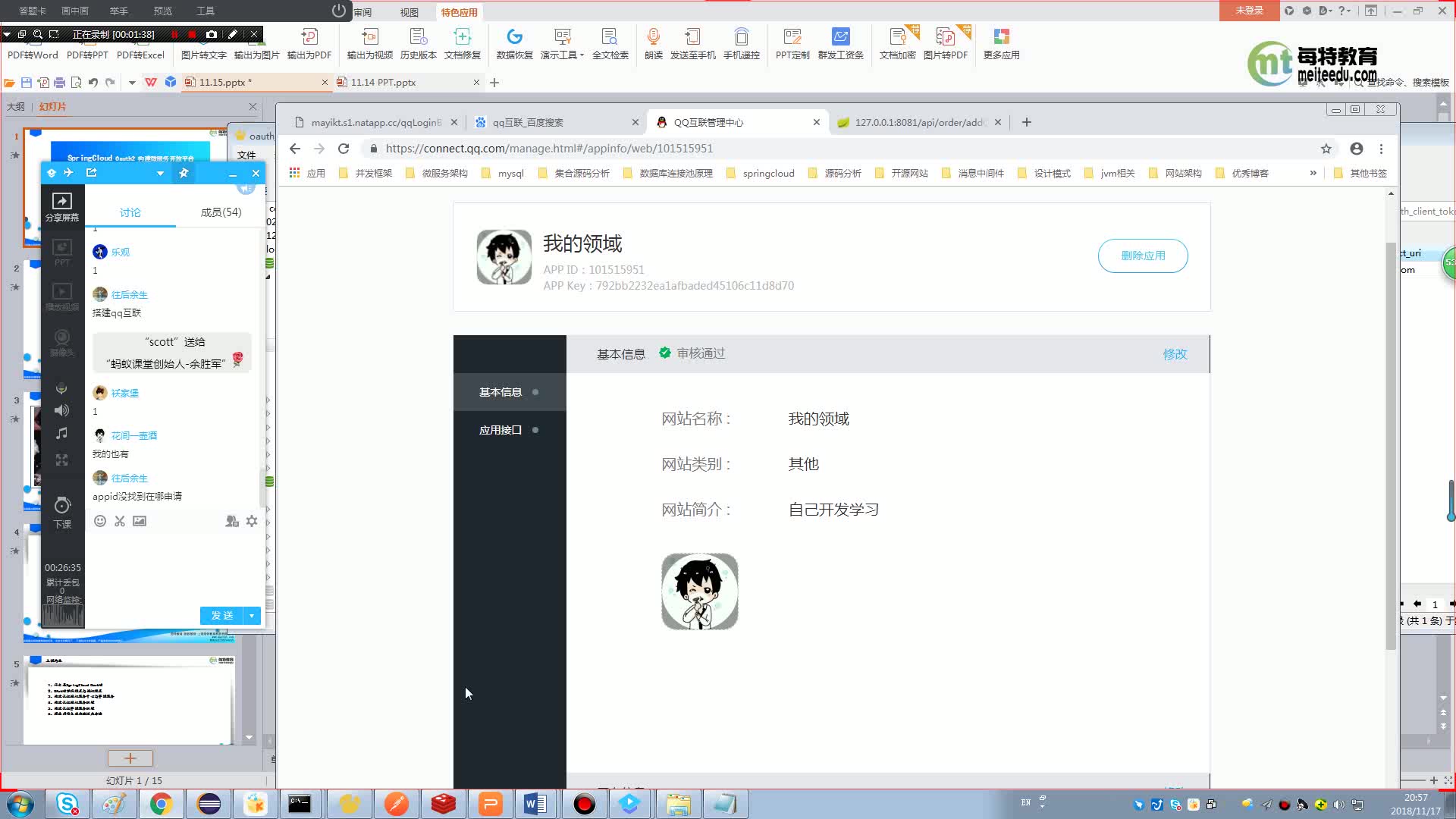Image resolution: width=1456 pixels, height=819 pixels.
Task: Open Chrome from Windows taskbar
Action: pos(161,804)
